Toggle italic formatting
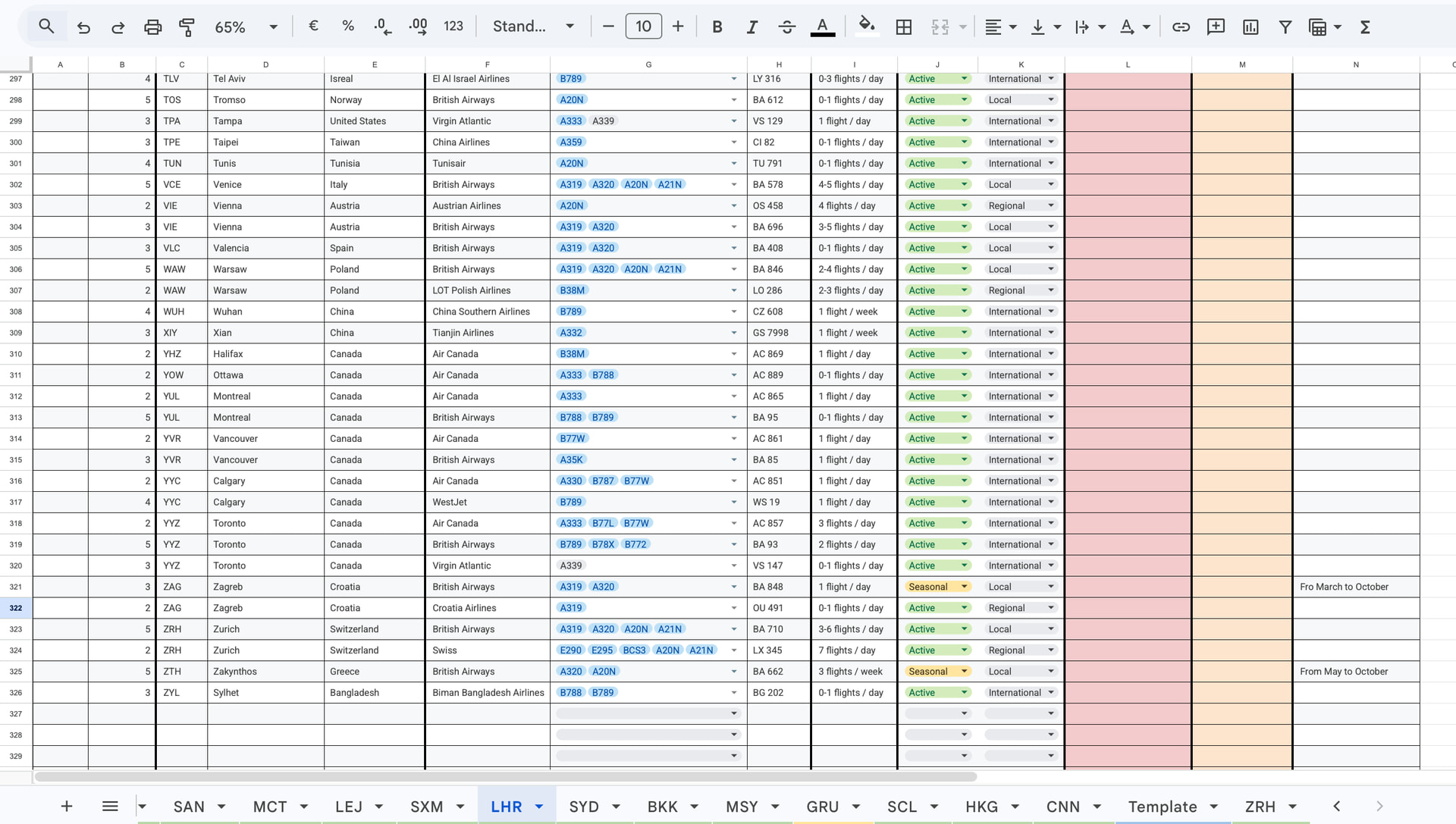The height and width of the screenshot is (824, 1456). (752, 27)
